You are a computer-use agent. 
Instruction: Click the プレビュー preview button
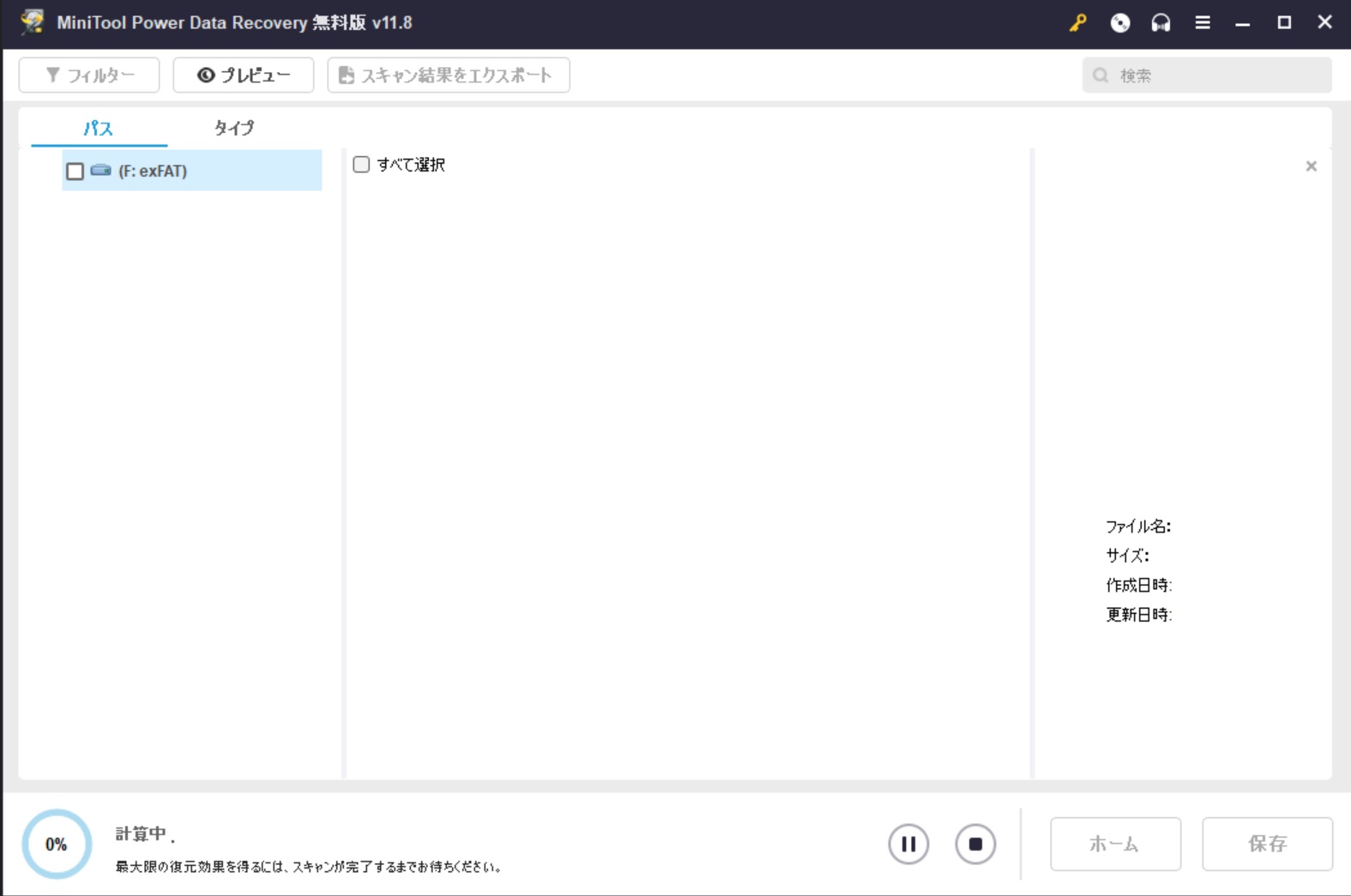(x=244, y=75)
